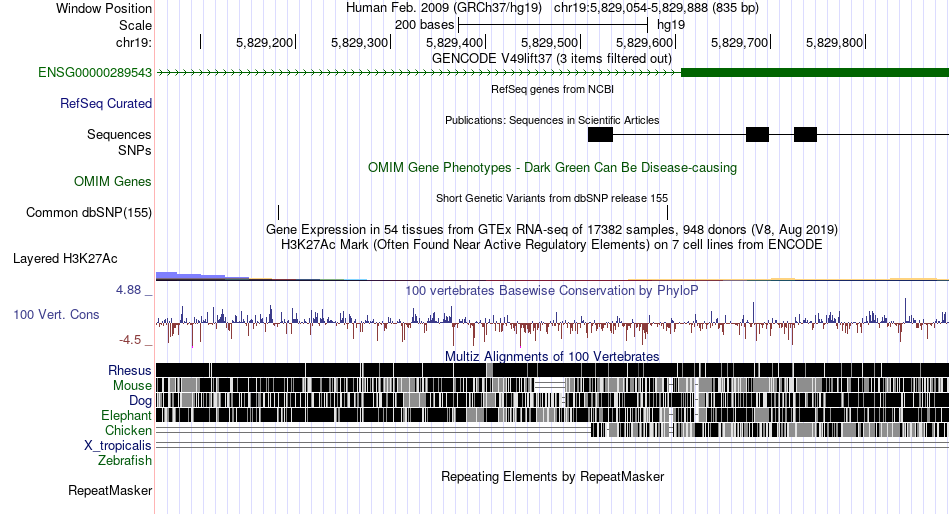Click the Short Genetic Variants dbSNP title
Viewport: 950px width, 514px height.
coord(552,198)
